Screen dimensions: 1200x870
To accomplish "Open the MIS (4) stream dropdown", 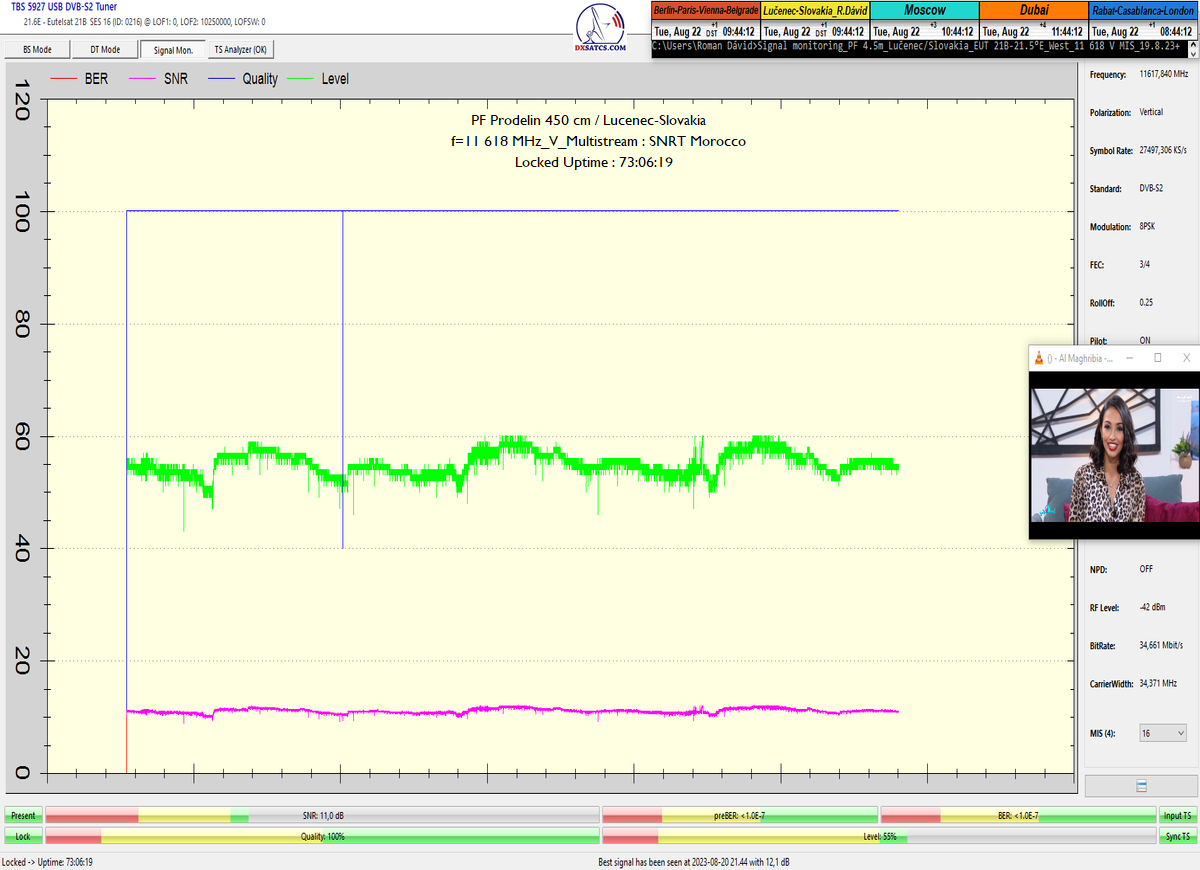I will [1162, 733].
